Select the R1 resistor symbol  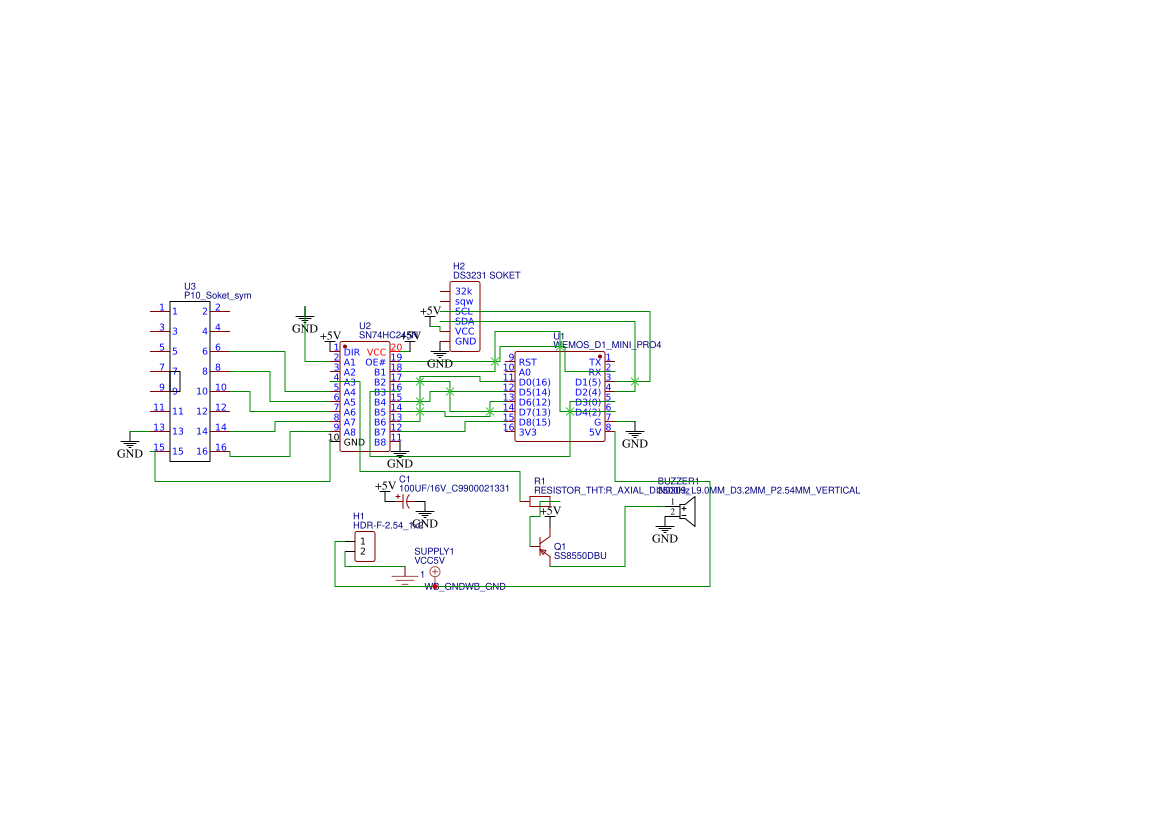540,502
